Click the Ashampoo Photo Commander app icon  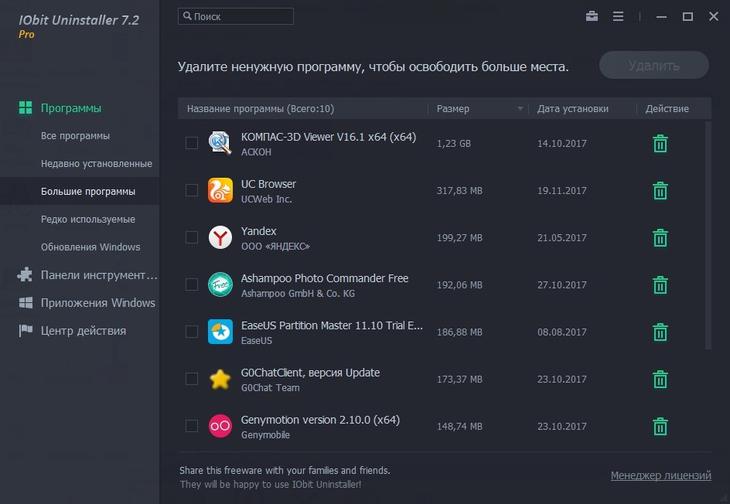220,284
